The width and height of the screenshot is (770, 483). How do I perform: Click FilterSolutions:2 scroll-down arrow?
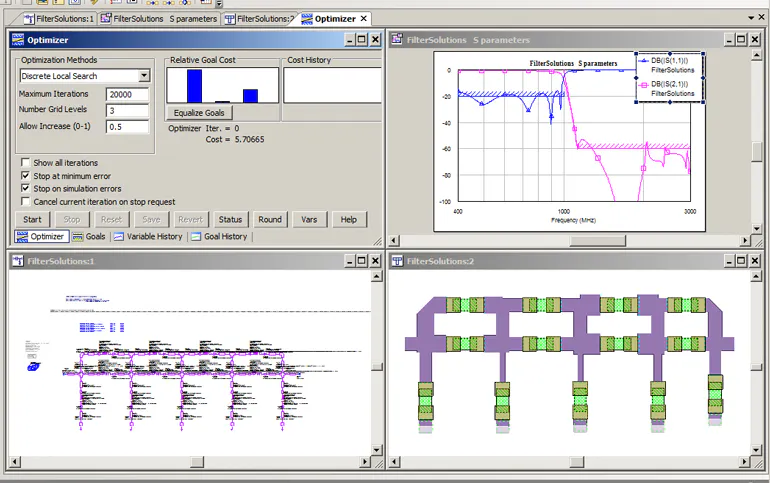pyautogui.click(x=757, y=450)
